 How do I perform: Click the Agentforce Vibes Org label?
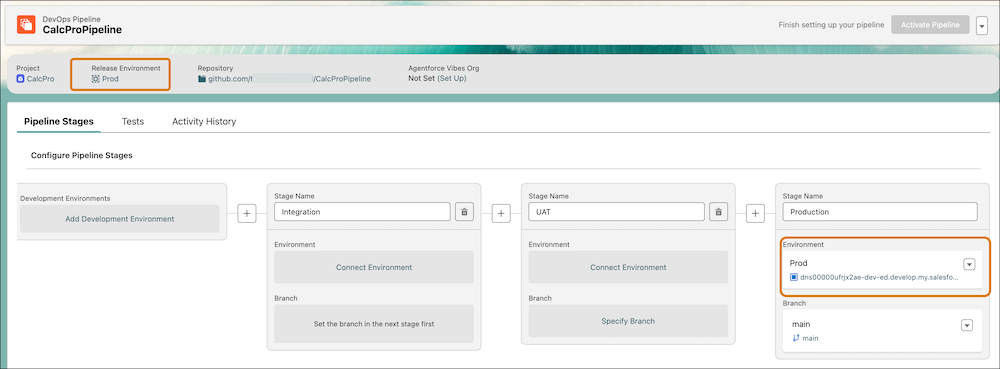(x=444, y=68)
